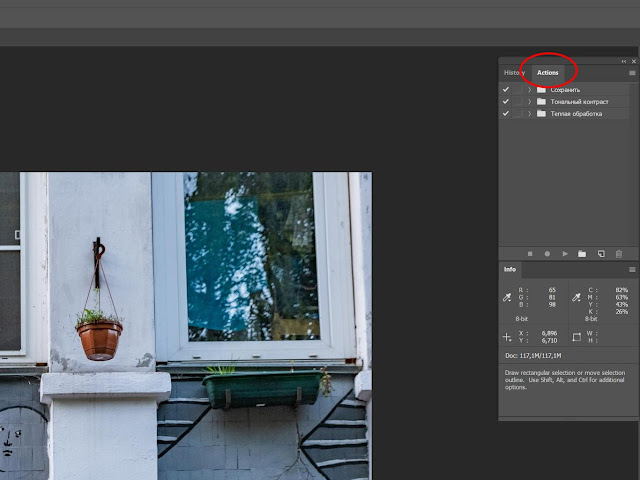
Task: Click the Тональный контраст set folder icon
Action: tap(541, 101)
